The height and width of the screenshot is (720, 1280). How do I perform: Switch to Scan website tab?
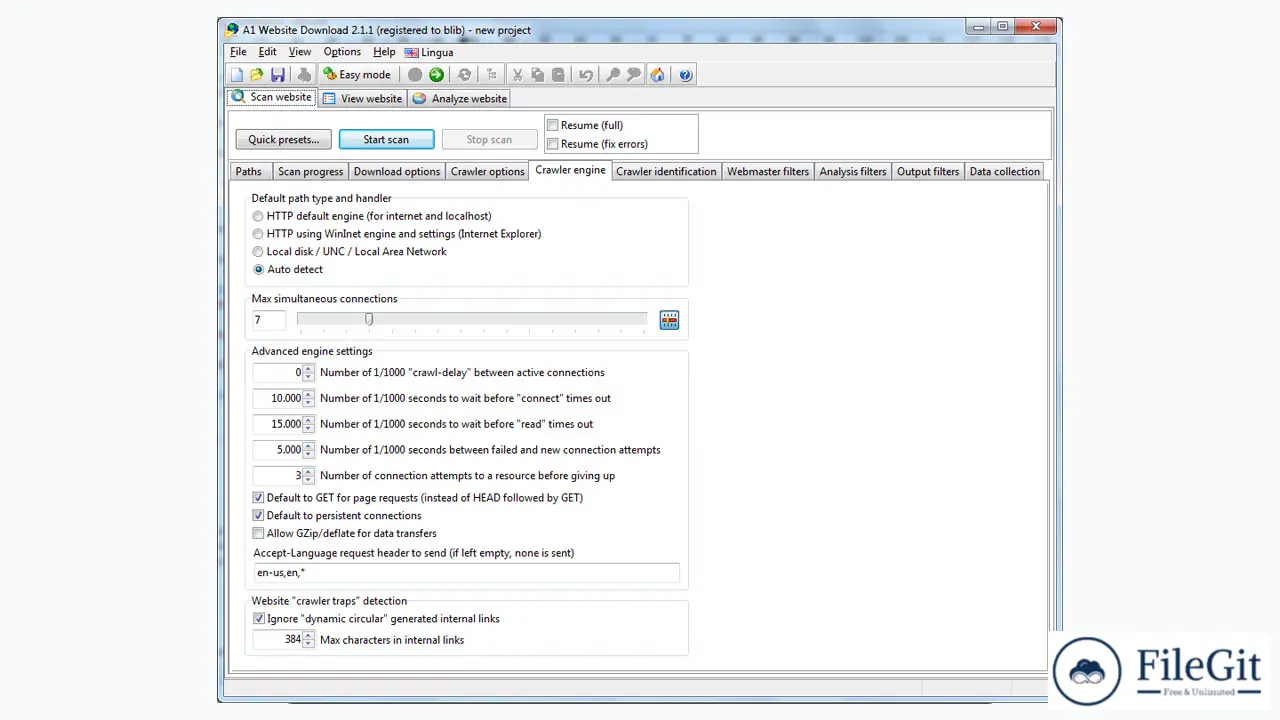click(x=272, y=97)
